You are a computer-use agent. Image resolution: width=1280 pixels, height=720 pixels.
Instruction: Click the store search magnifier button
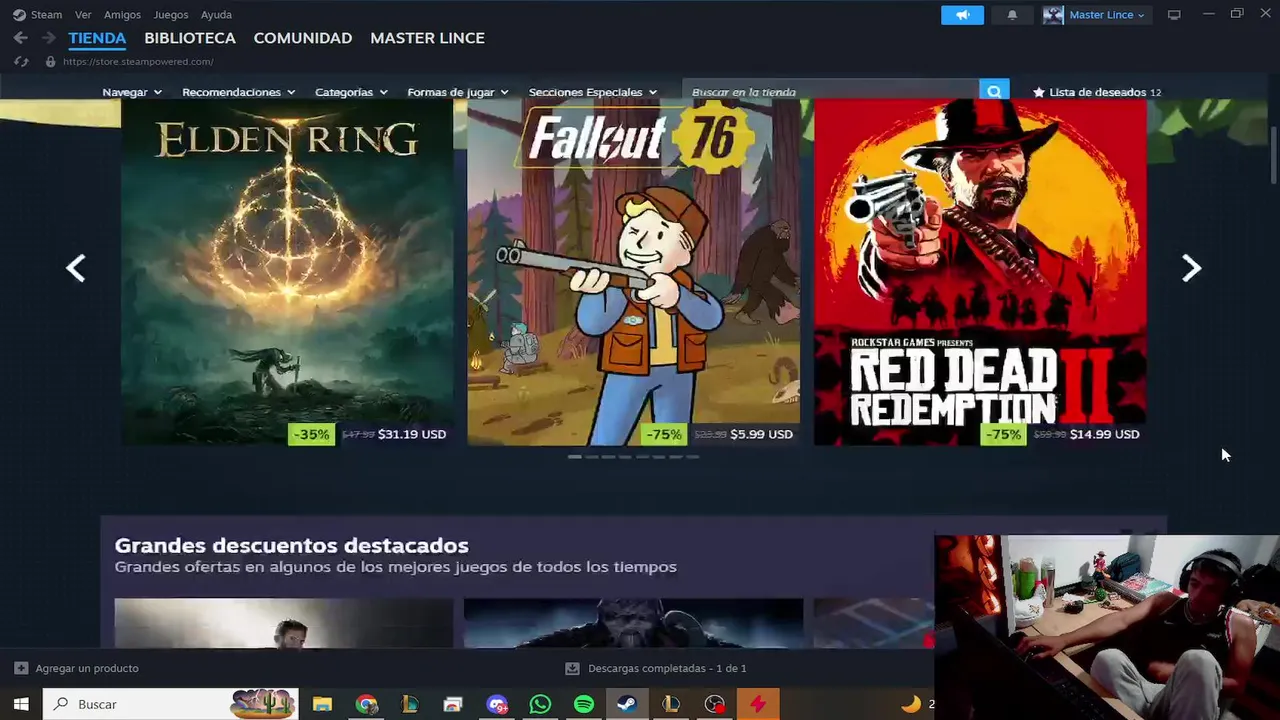[994, 92]
